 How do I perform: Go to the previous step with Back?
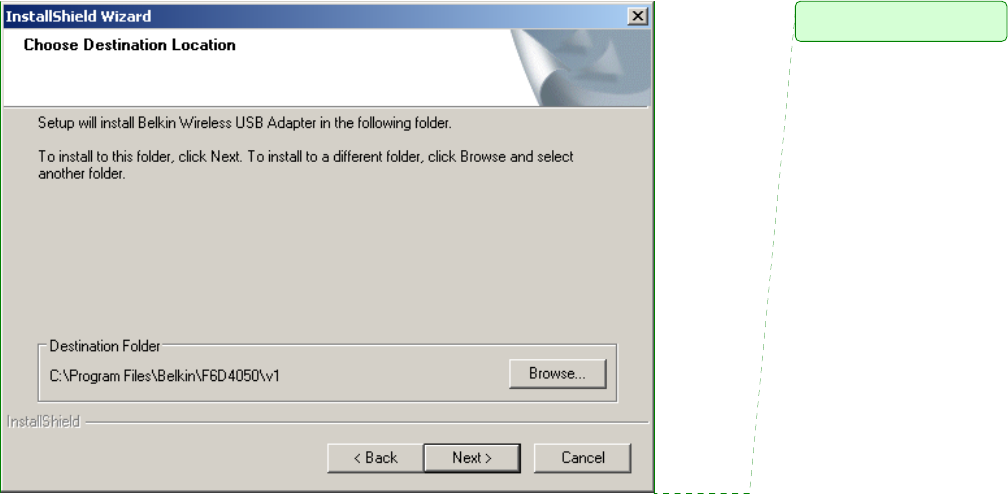pyautogui.click(x=375, y=458)
